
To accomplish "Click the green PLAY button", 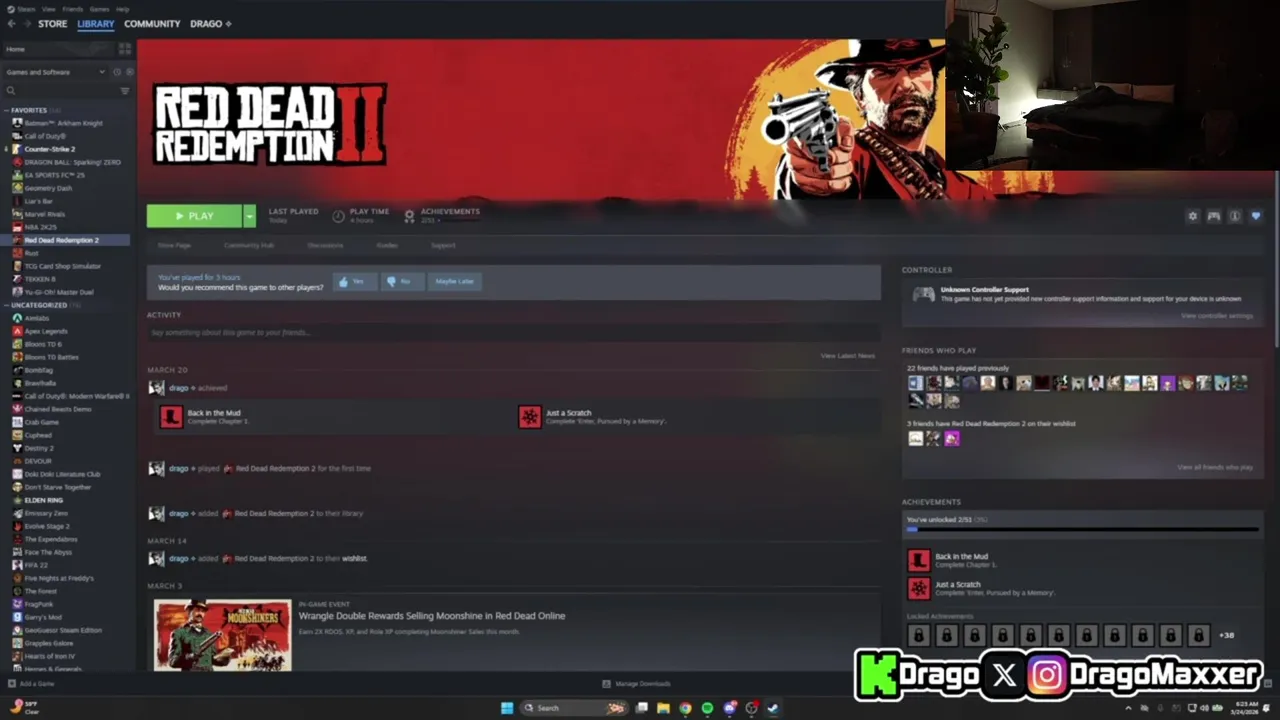I will click(194, 216).
